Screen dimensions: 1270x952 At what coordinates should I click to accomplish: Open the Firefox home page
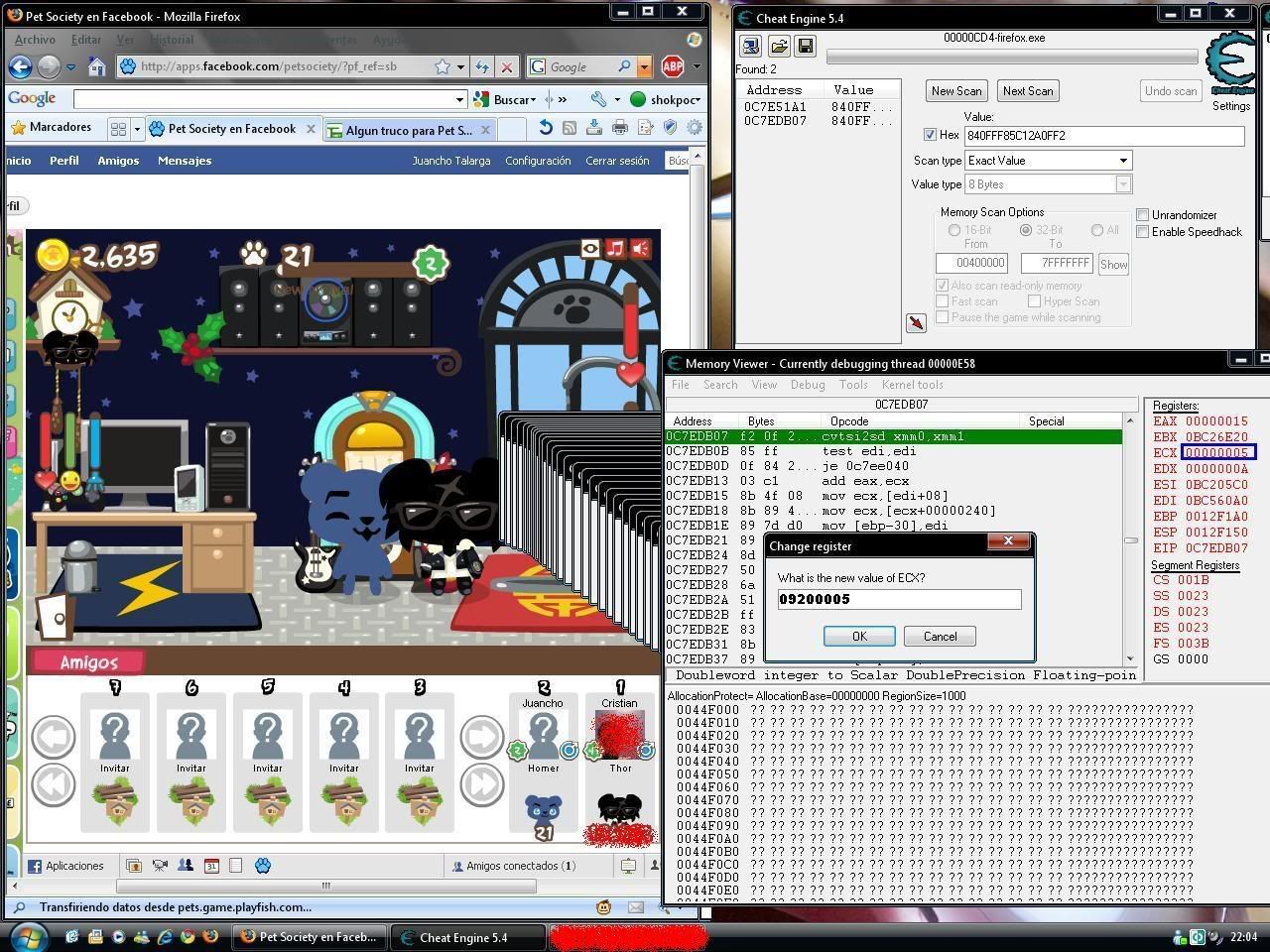pyautogui.click(x=97, y=66)
